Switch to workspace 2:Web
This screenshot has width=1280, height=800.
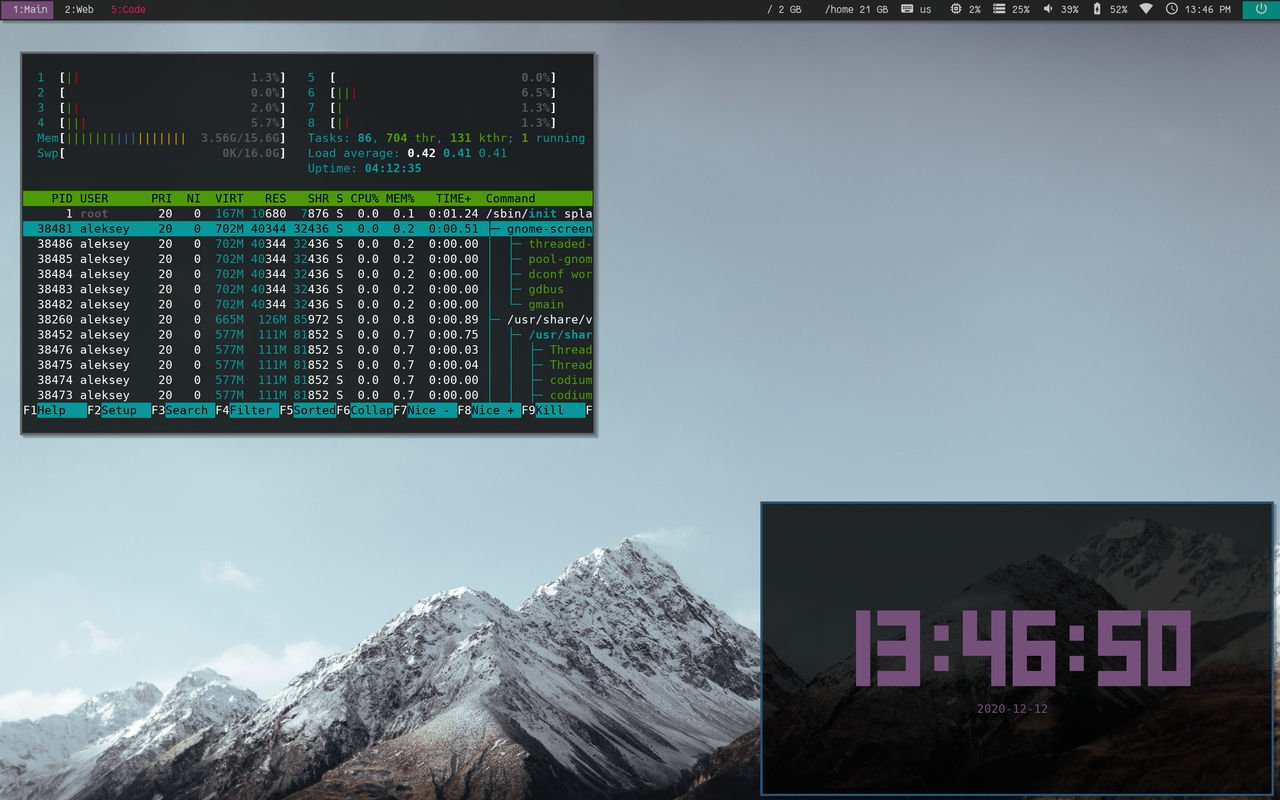[x=77, y=10]
